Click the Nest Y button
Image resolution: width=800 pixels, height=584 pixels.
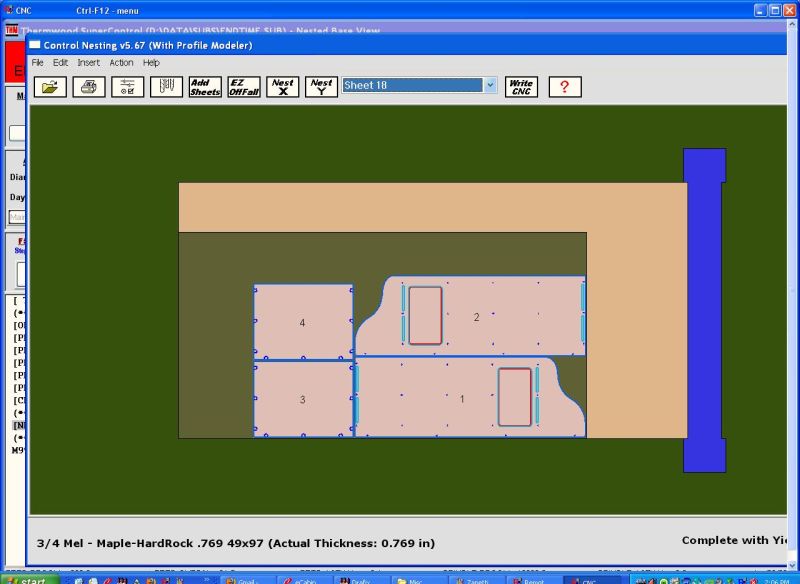pos(321,87)
